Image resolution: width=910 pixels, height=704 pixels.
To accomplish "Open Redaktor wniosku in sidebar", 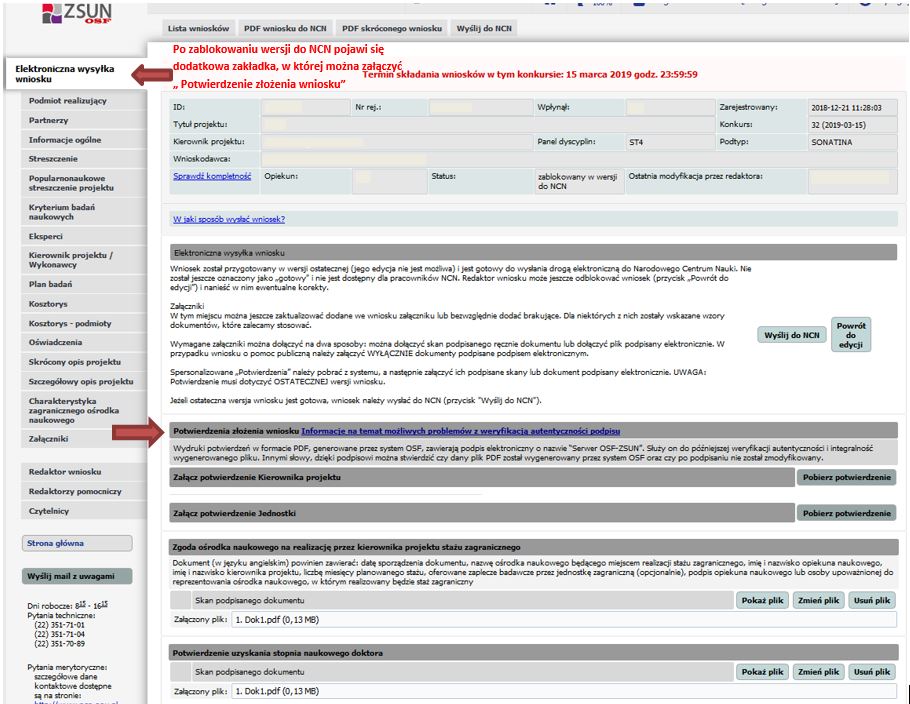I will click(84, 472).
